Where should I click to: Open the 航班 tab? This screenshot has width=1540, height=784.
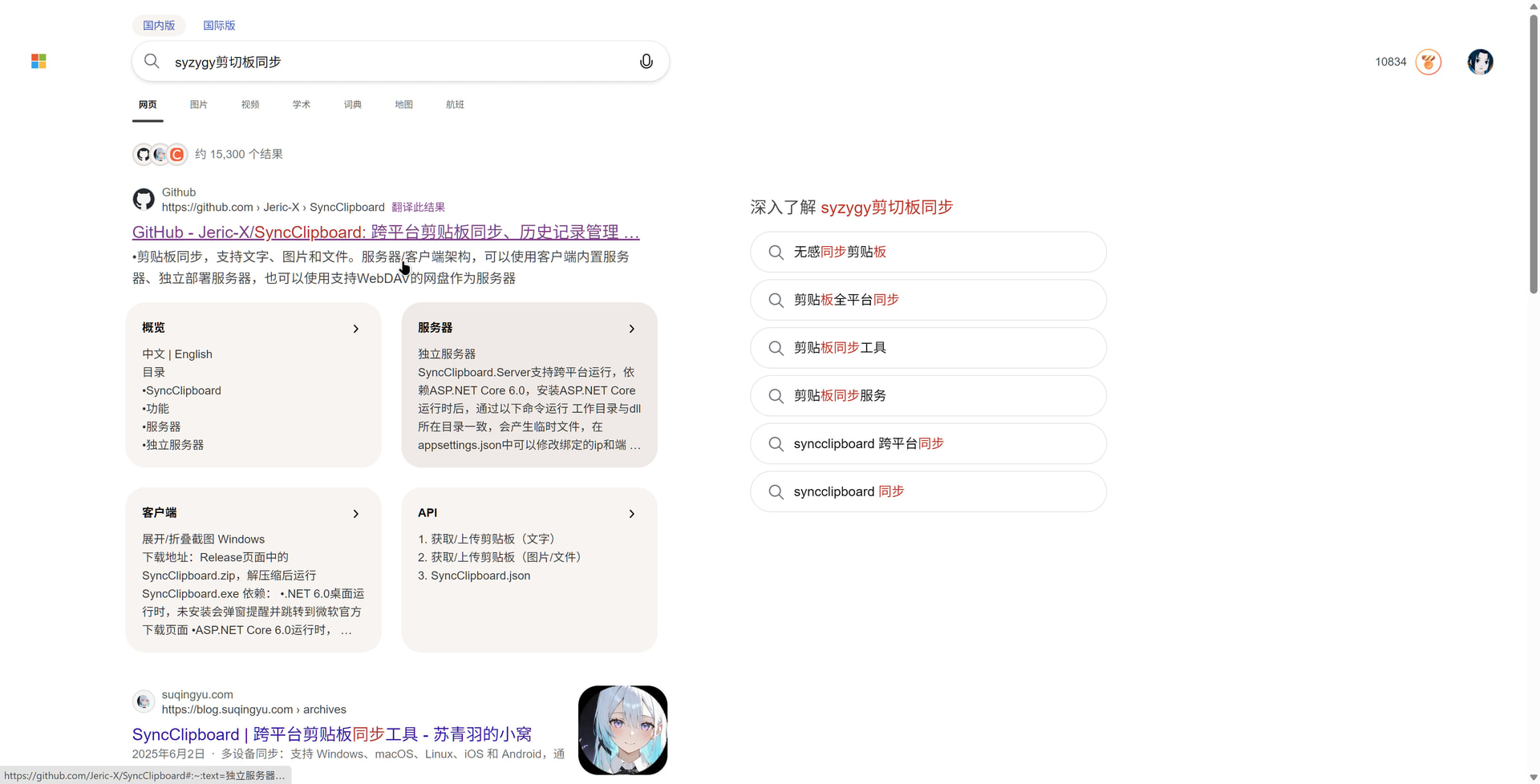pos(456,105)
